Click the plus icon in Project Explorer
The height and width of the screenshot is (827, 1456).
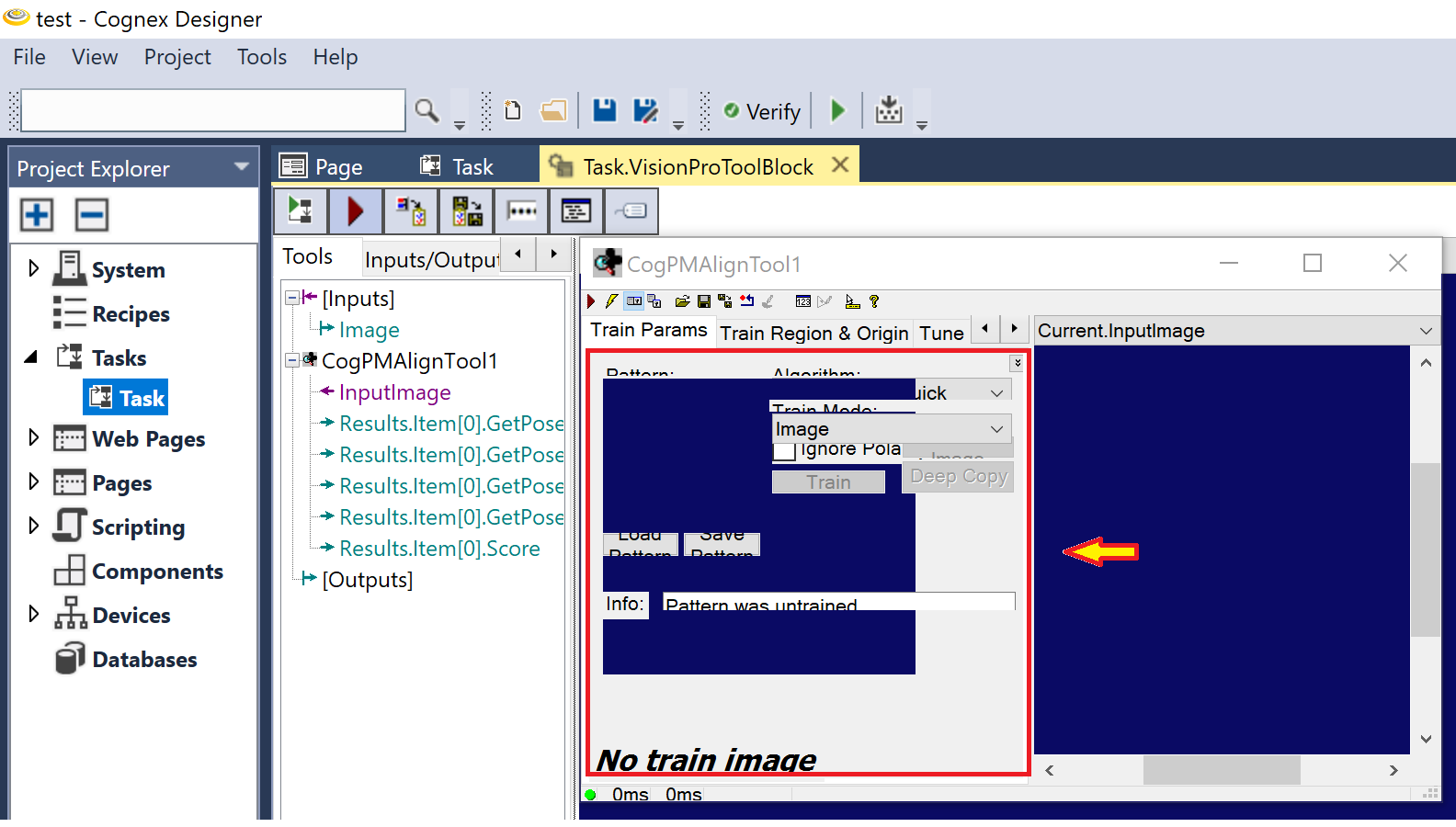coord(37,215)
